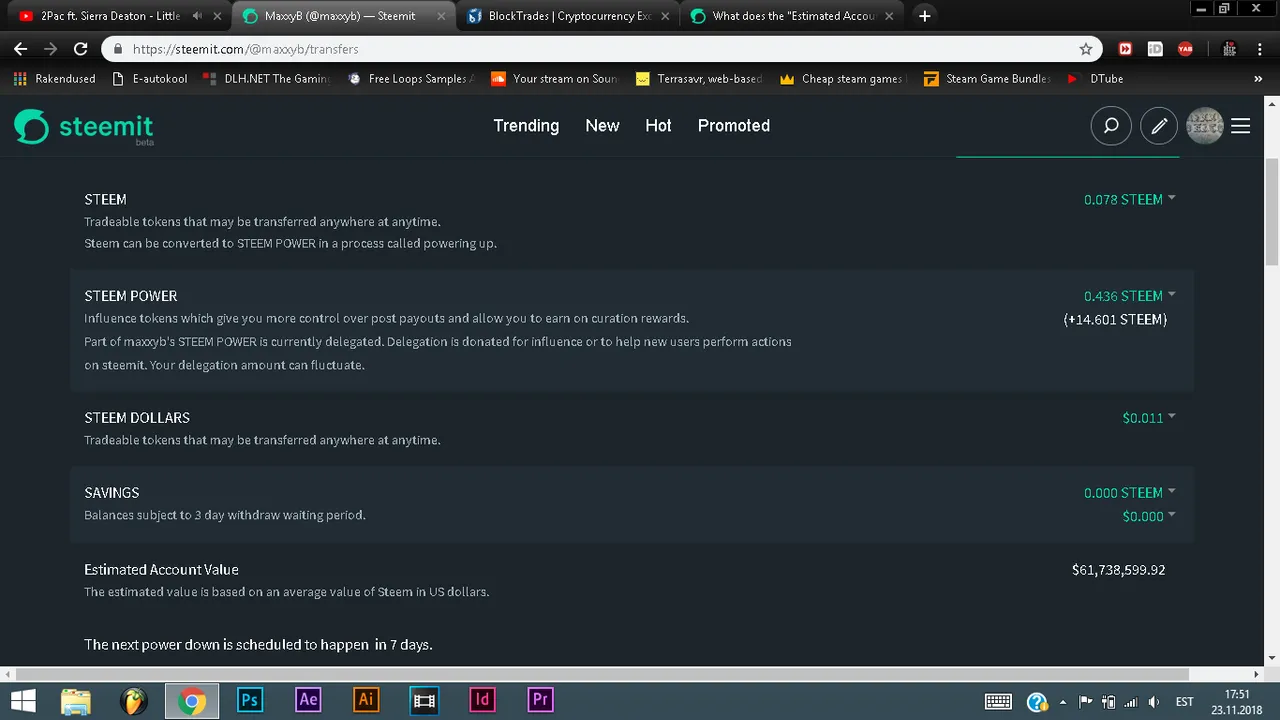Viewport: 1280px width, 720px height.
Task: Open Premiere Pro from the taskbar
Action: pos(540,700)
